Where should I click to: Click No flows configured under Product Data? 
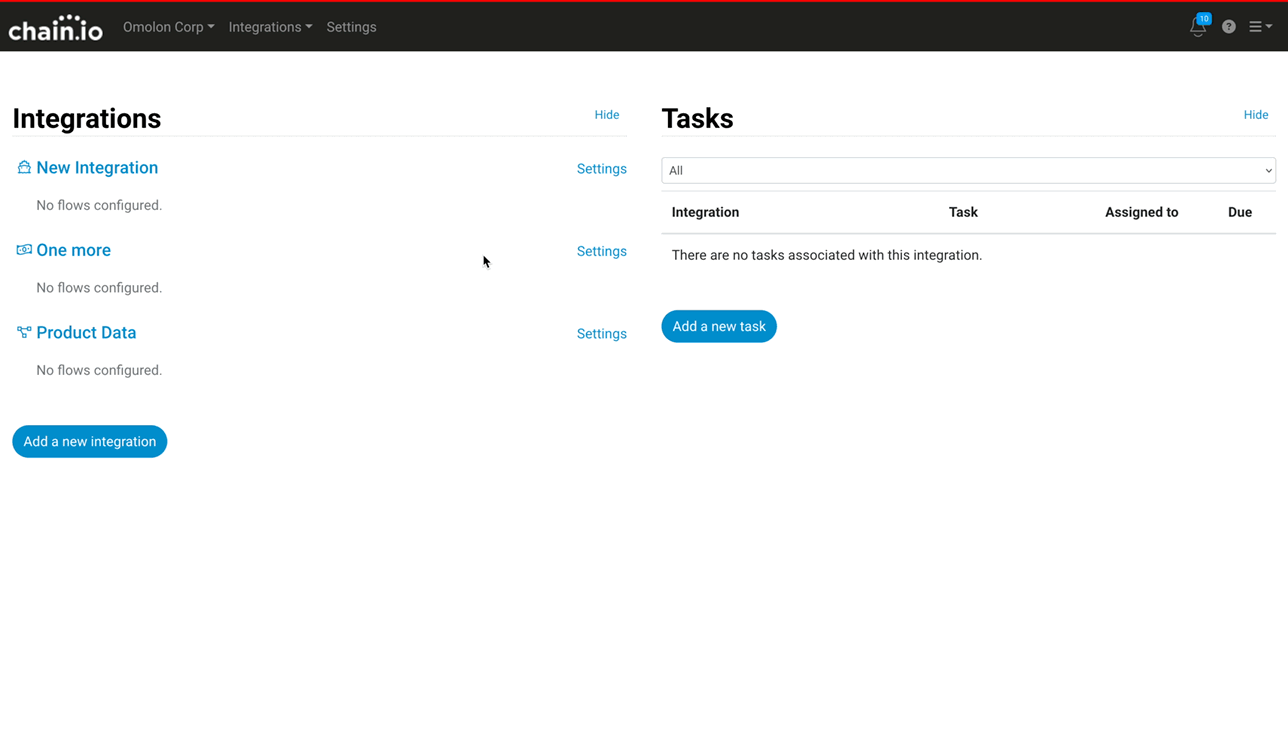pos(99,370)
